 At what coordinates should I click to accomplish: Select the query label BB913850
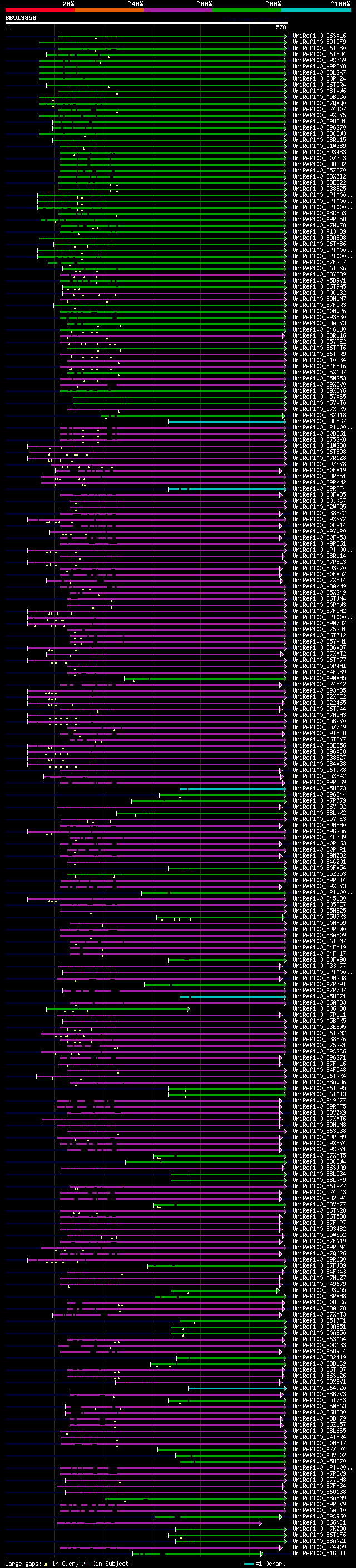[x=21, y=18]
